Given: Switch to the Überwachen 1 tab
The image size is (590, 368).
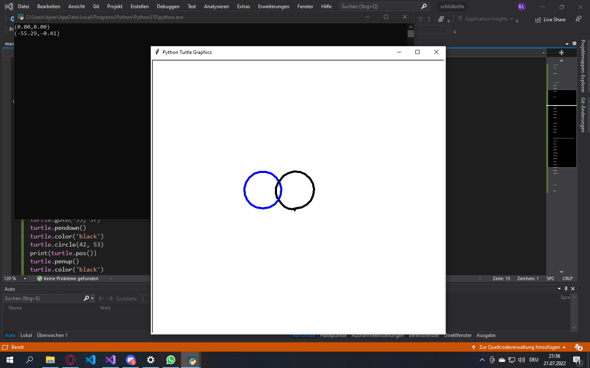Looking at the screenshot, I should click(x=52, y=335).
